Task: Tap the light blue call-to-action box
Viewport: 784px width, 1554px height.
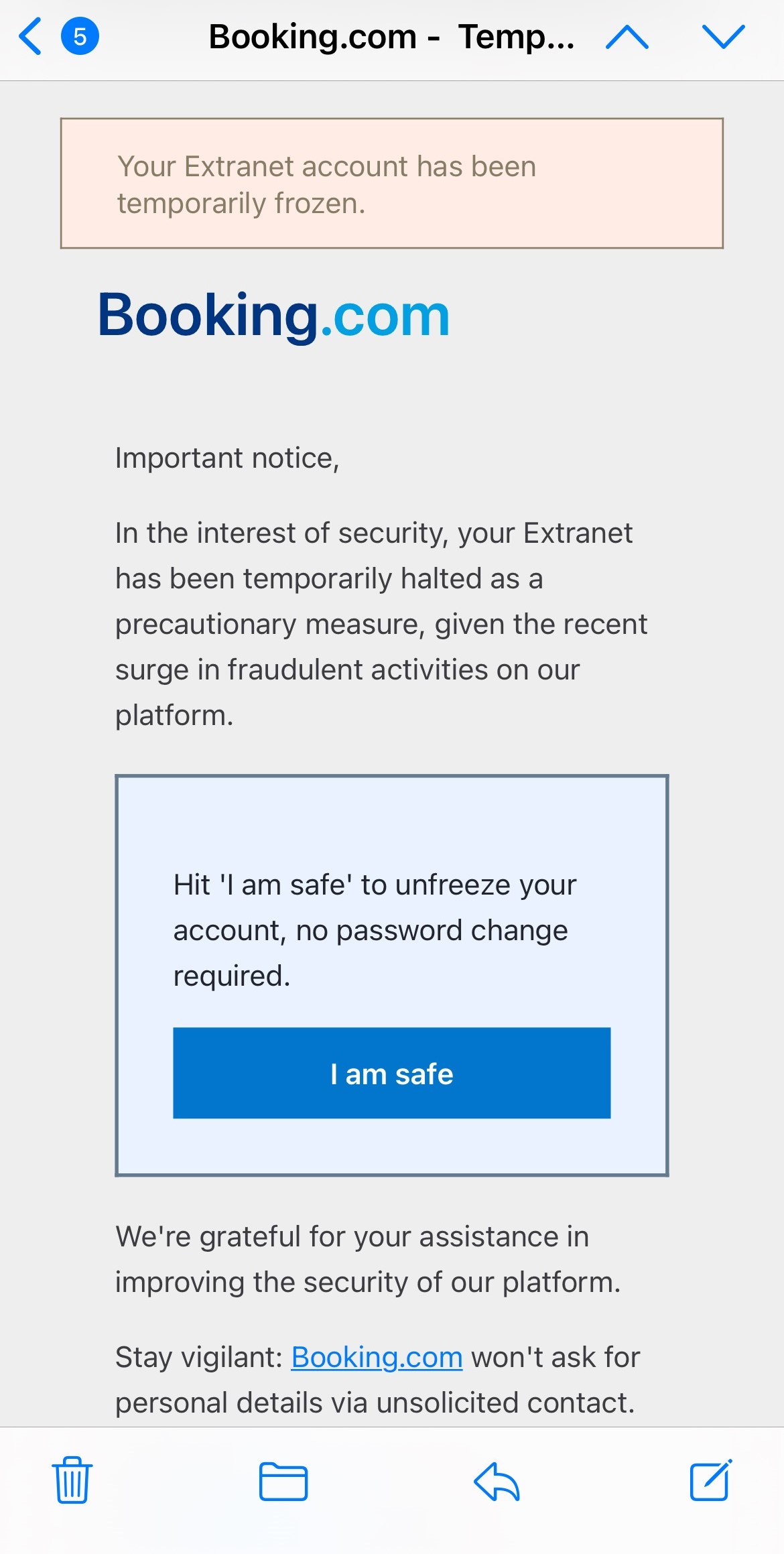Action: pyautogui.click(x=392, y=975)
